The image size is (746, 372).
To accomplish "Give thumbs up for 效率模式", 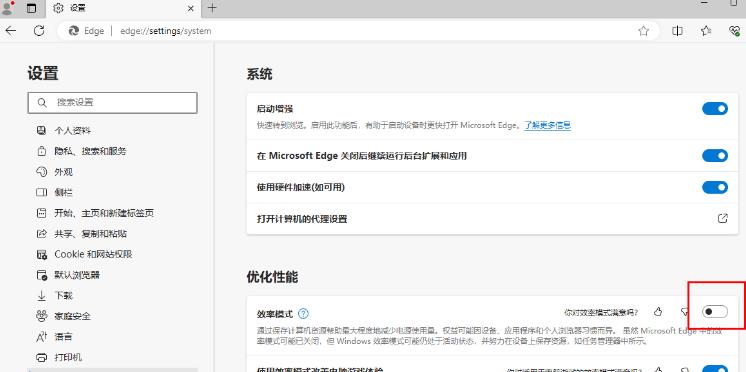I will pos(658,312).
